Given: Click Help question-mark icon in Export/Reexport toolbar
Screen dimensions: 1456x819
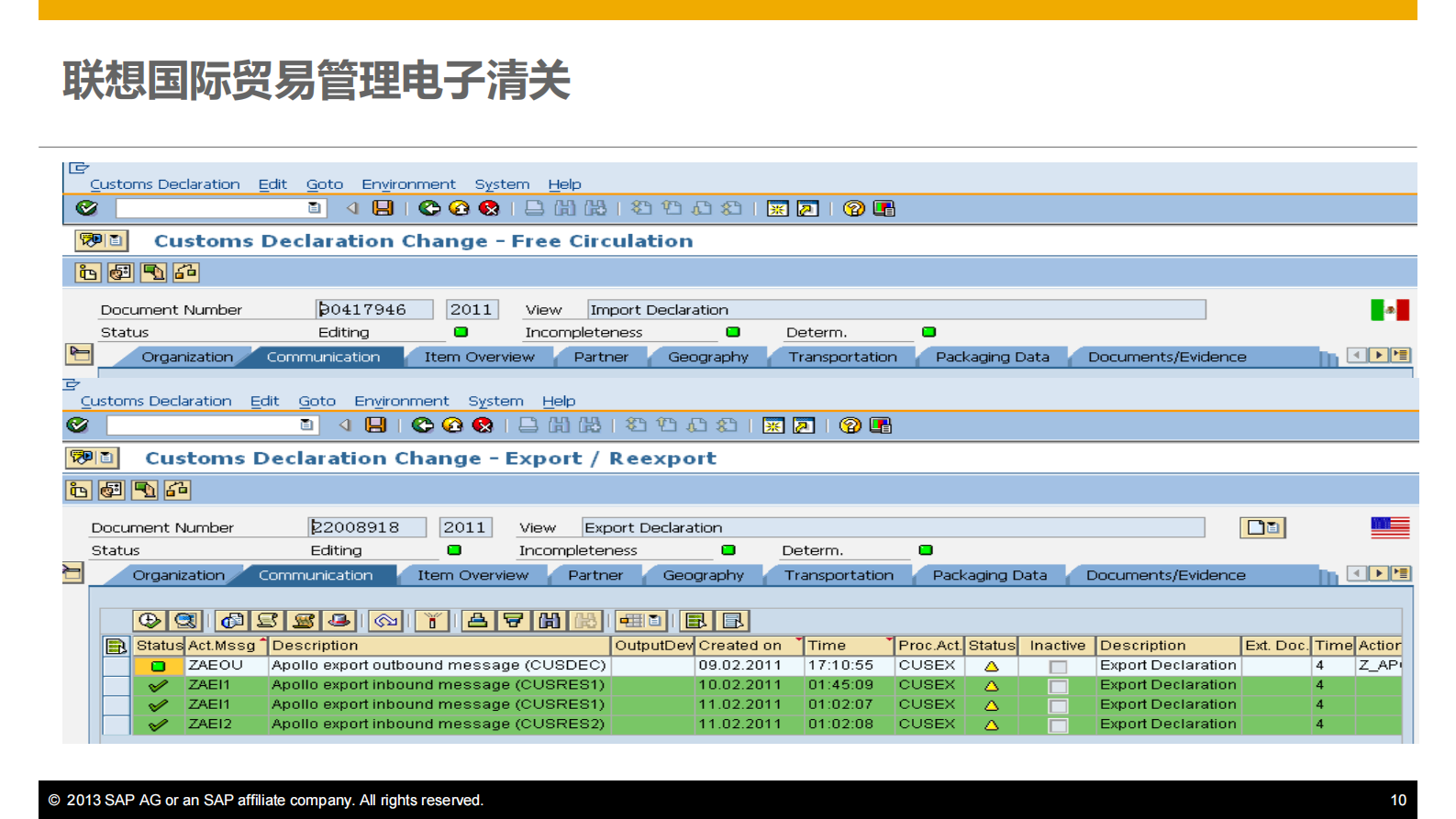Looking at the screenshot, I should 850,425.
